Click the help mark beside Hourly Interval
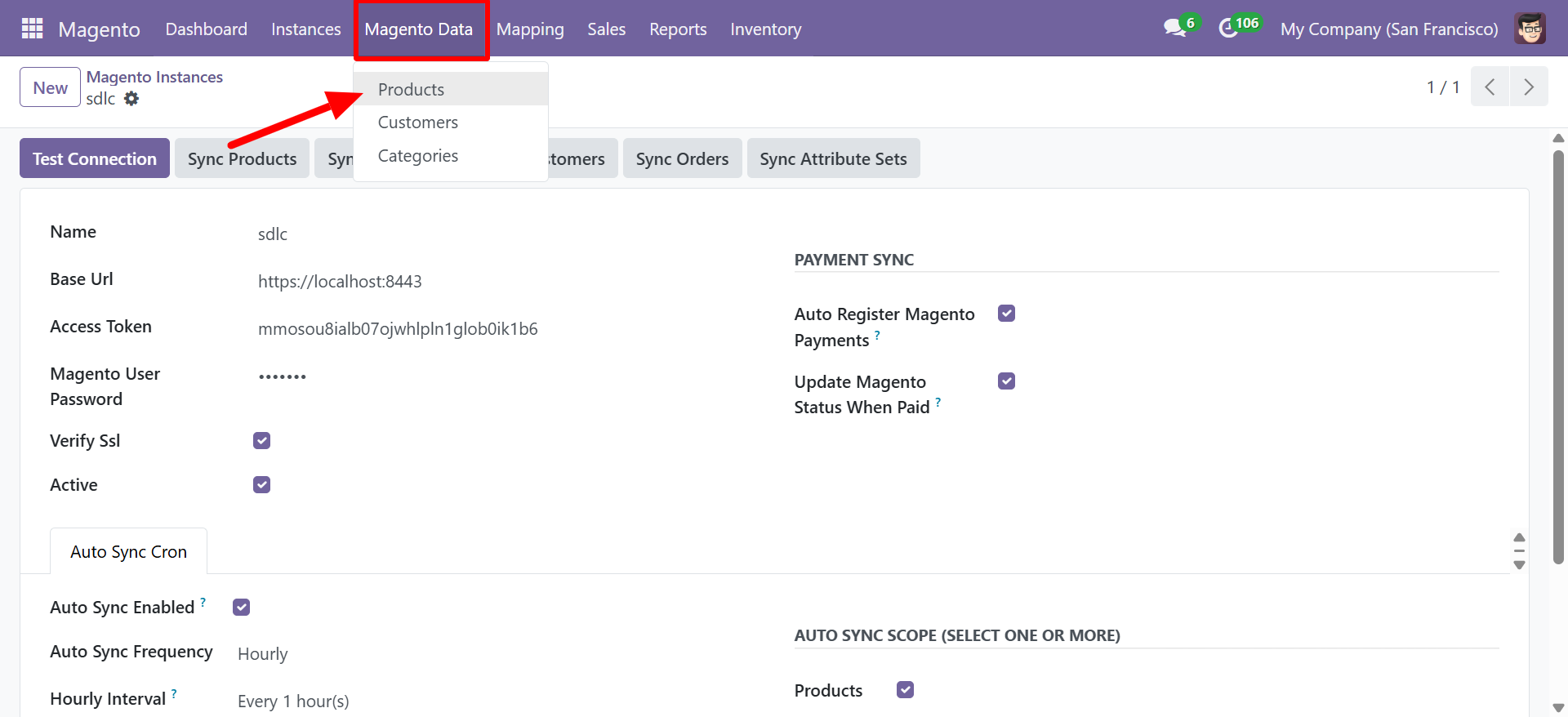 [x=174, y=693]
